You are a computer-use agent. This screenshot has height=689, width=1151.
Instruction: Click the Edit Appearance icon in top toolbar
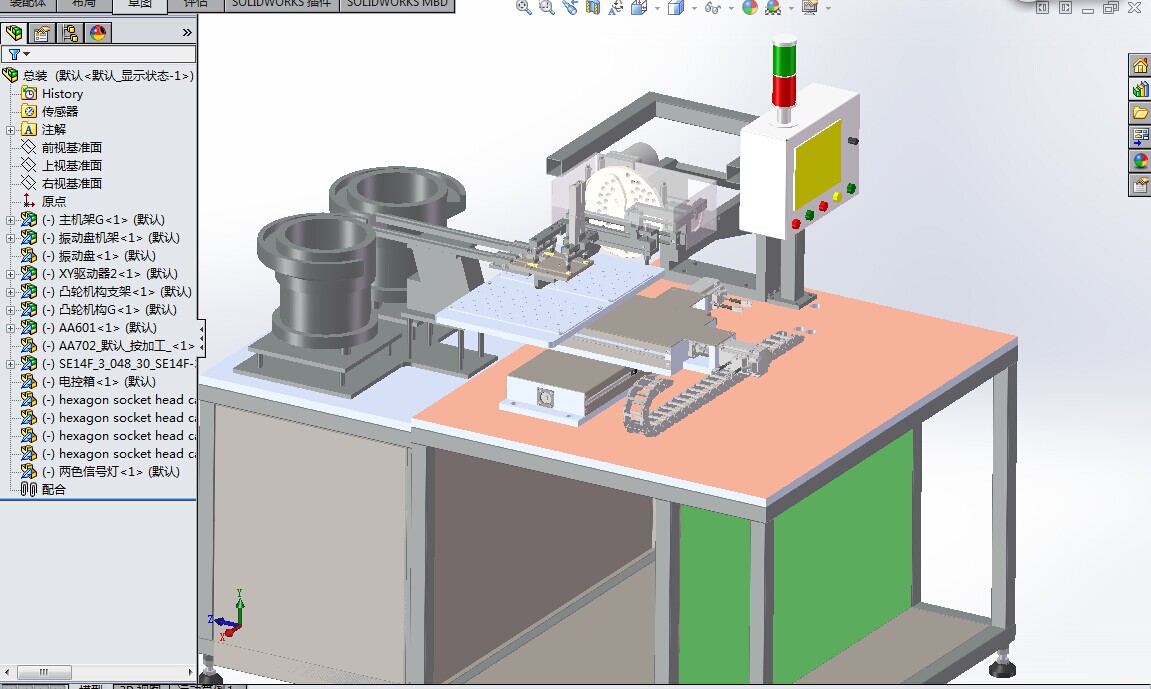pos(750,8)
